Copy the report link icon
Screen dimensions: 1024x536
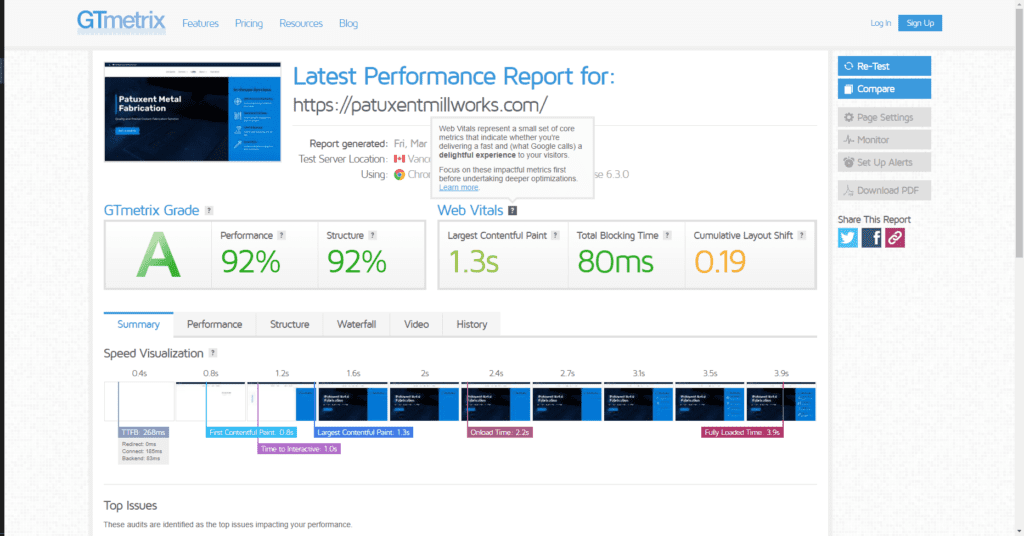coord(895,238)
